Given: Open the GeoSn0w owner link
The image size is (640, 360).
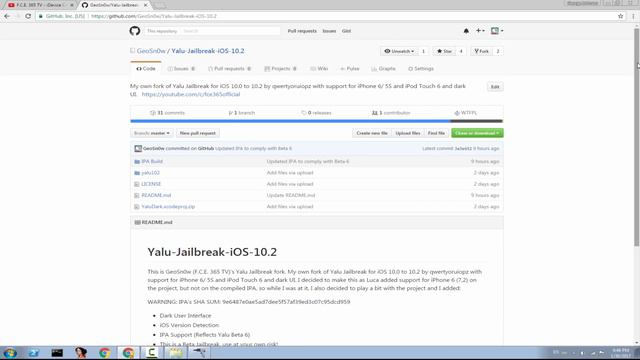Looking at the screenshot, I should click(151, 51).
